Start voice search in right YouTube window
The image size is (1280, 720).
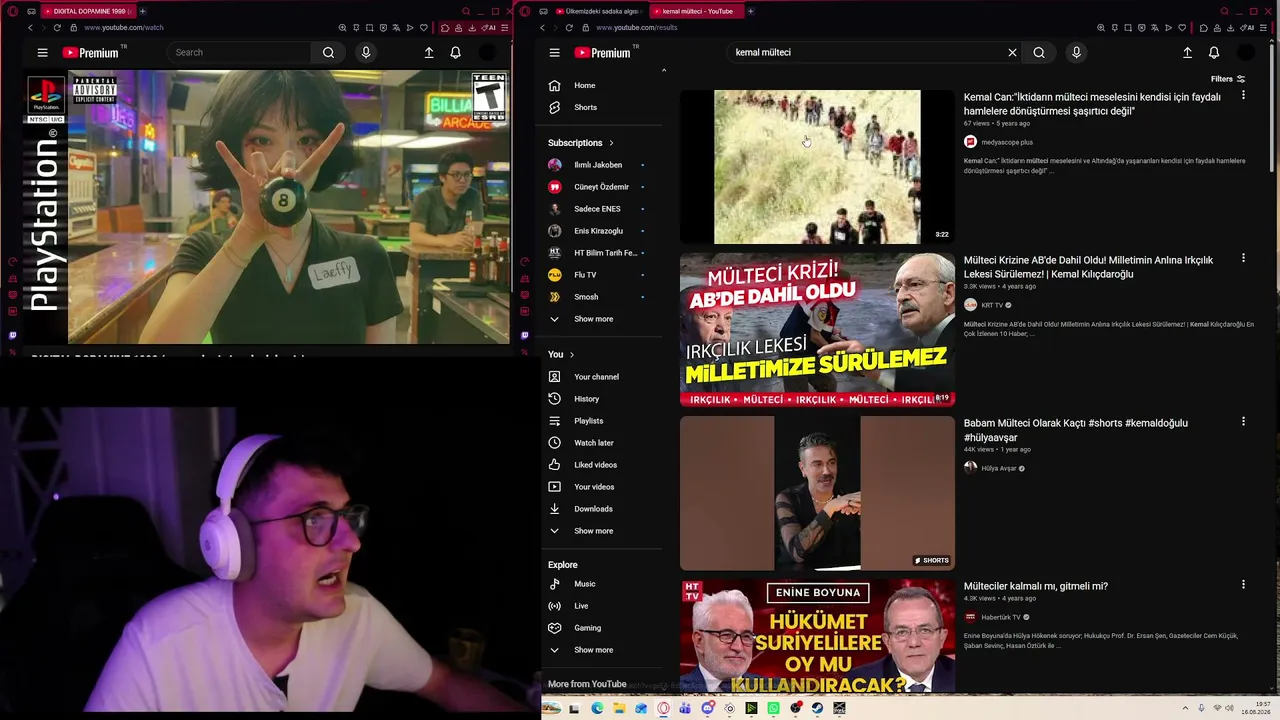coord(1076,53)
